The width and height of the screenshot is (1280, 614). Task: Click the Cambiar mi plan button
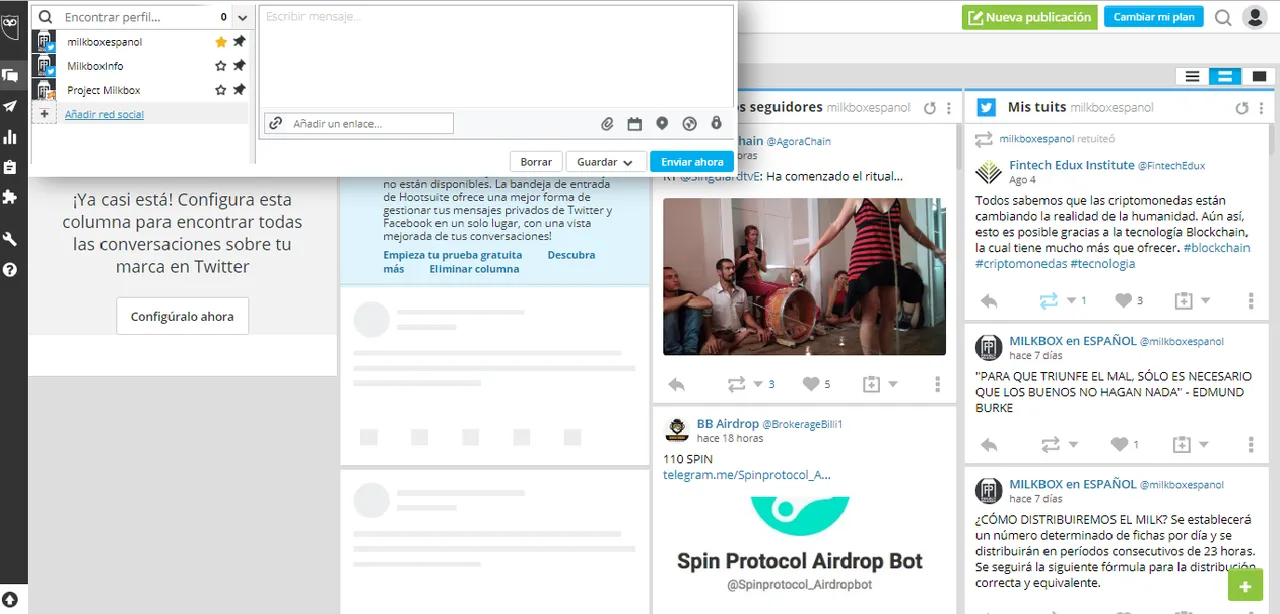point(1154,17)
